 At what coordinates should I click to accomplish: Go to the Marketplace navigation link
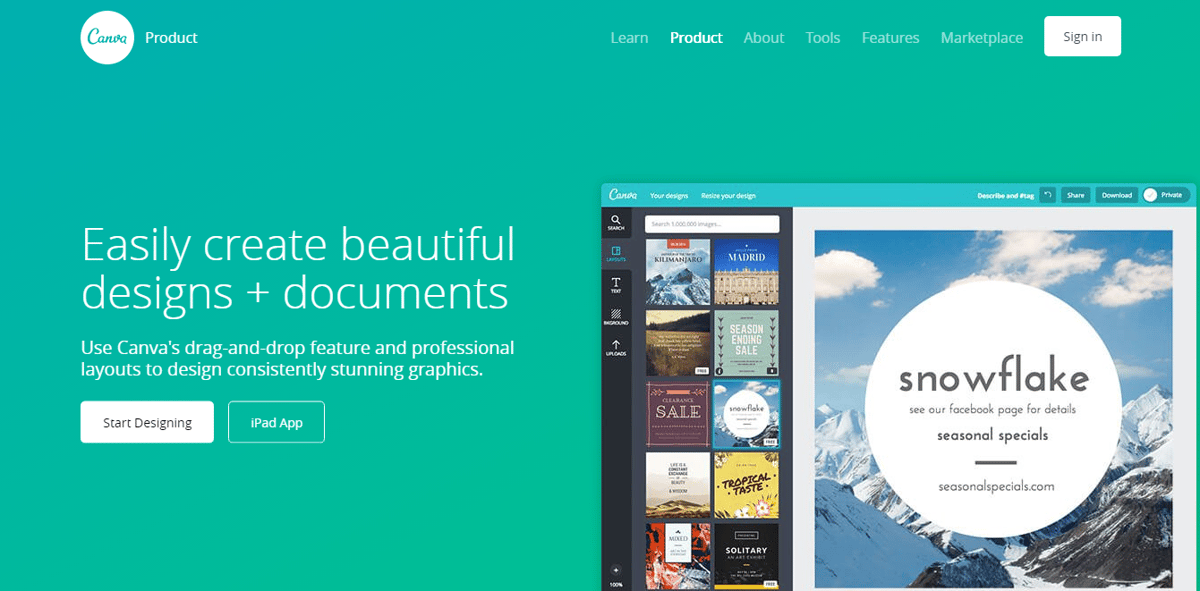[981, 38]
